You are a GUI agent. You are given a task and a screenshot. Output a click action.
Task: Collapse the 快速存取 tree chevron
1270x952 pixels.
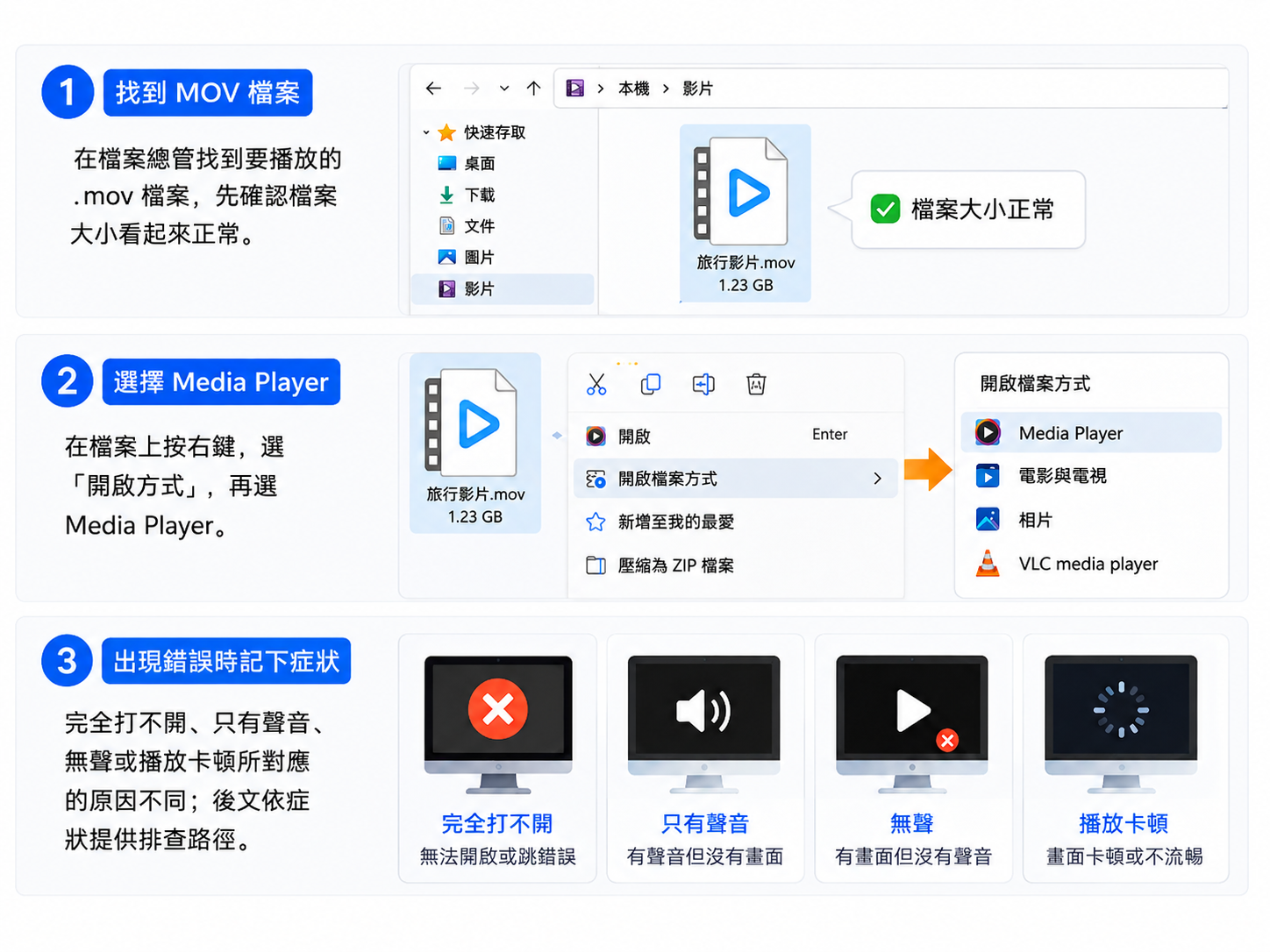(x=426, y=133)
